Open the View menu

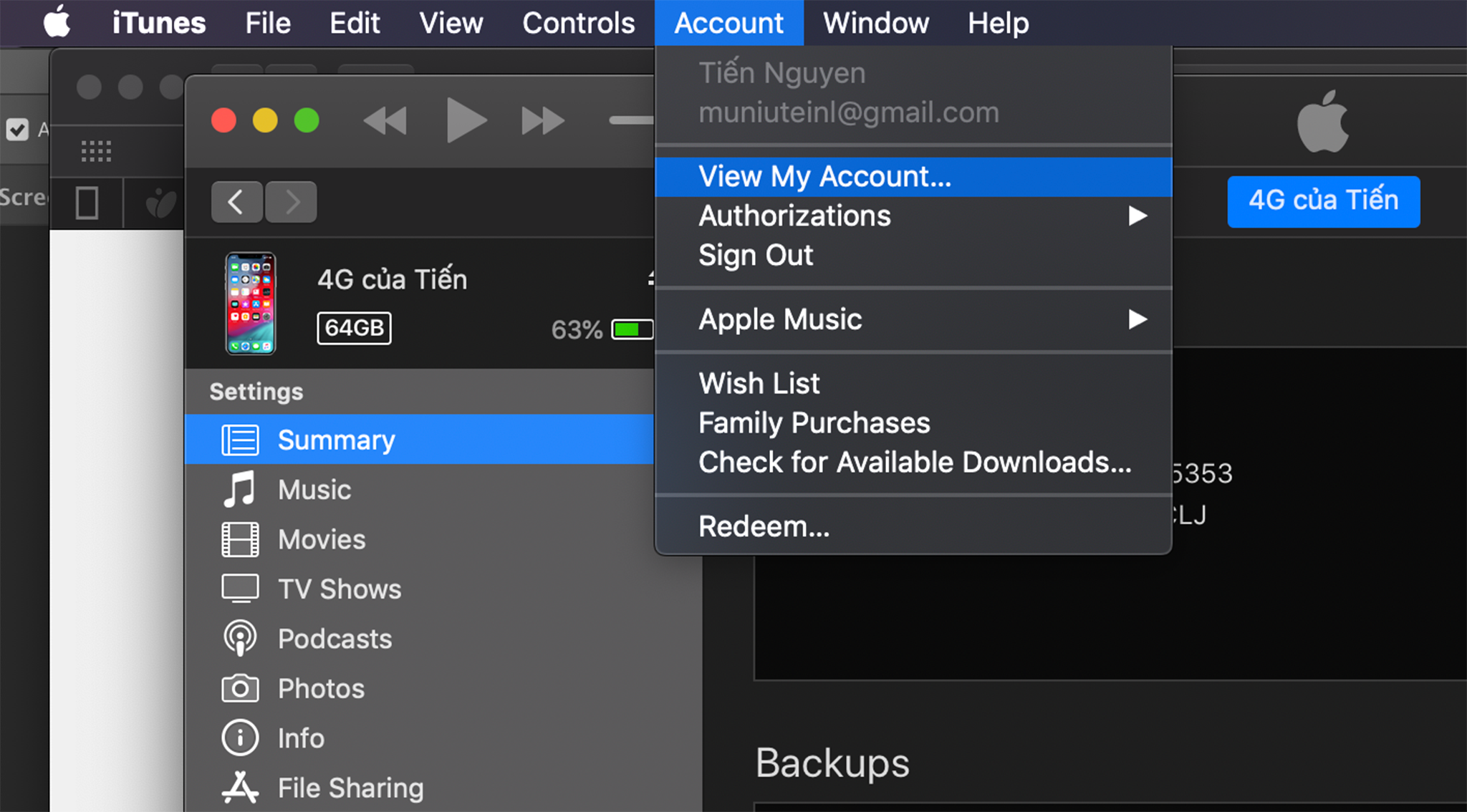[x=451, y=23]
